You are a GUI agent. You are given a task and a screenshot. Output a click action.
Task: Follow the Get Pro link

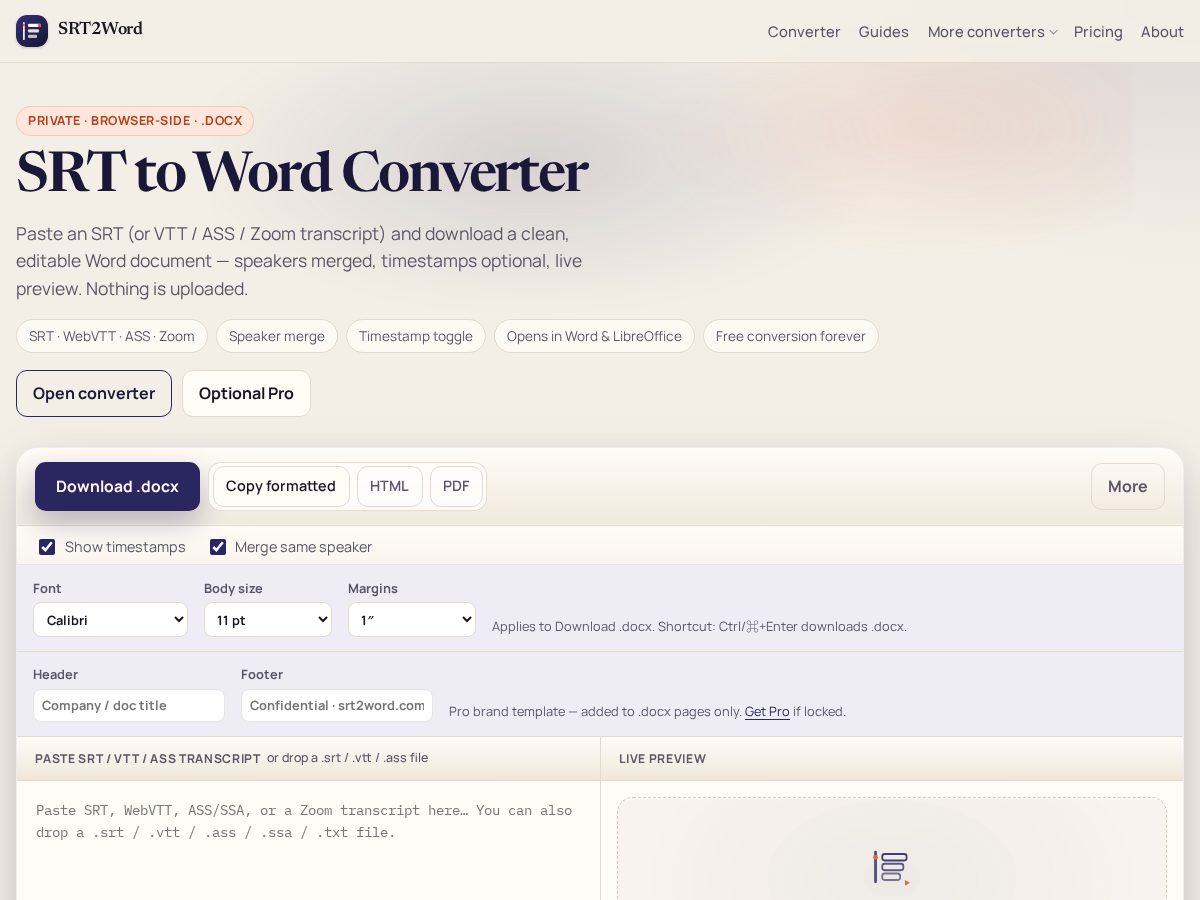(767, 712)
